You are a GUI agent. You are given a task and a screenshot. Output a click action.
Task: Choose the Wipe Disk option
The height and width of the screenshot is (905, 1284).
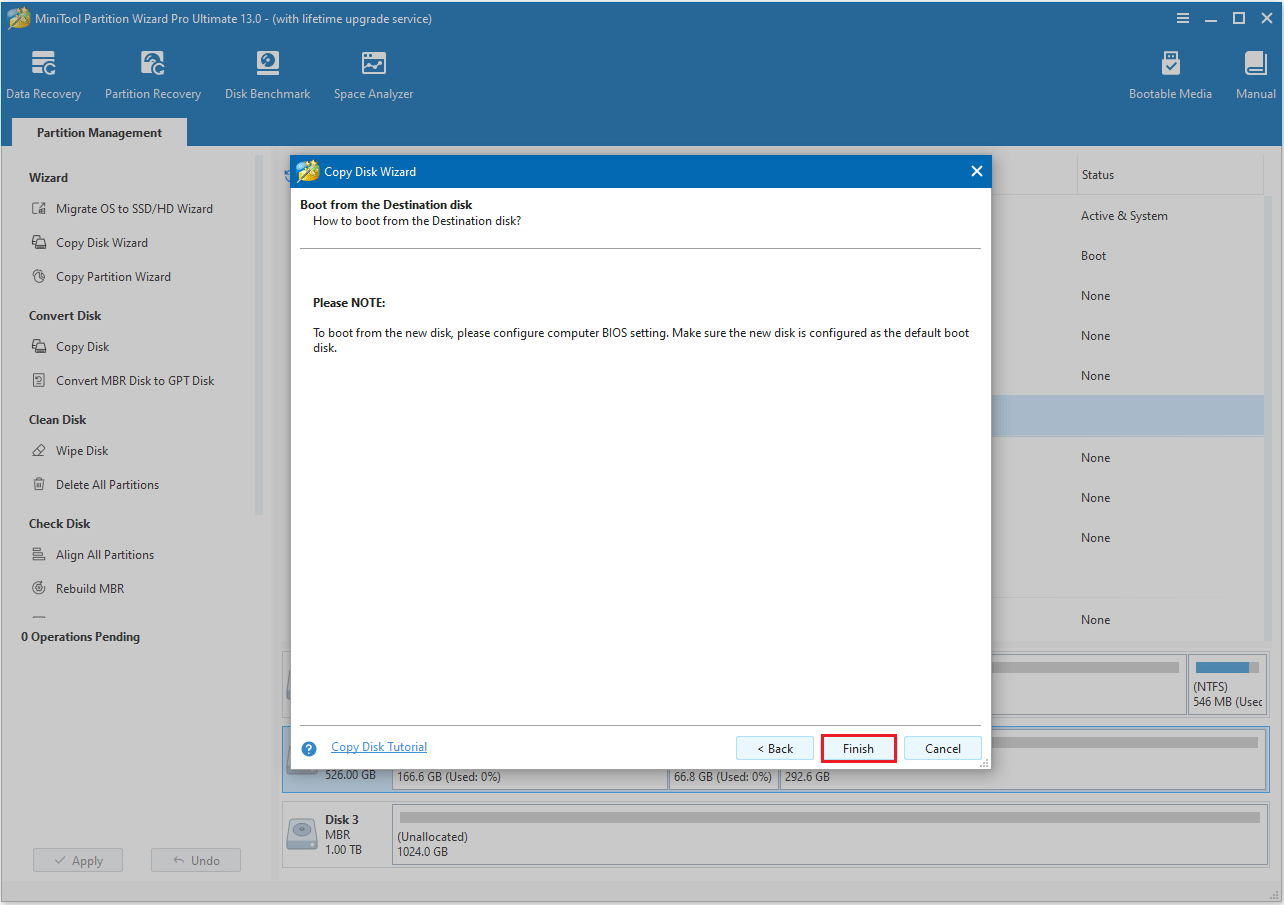[82, 450]
